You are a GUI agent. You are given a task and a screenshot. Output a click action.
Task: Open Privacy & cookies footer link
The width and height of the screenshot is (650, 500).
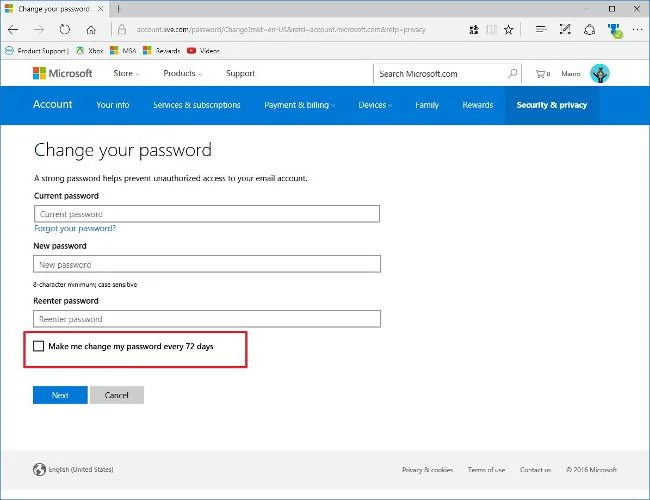click(427, 470)
